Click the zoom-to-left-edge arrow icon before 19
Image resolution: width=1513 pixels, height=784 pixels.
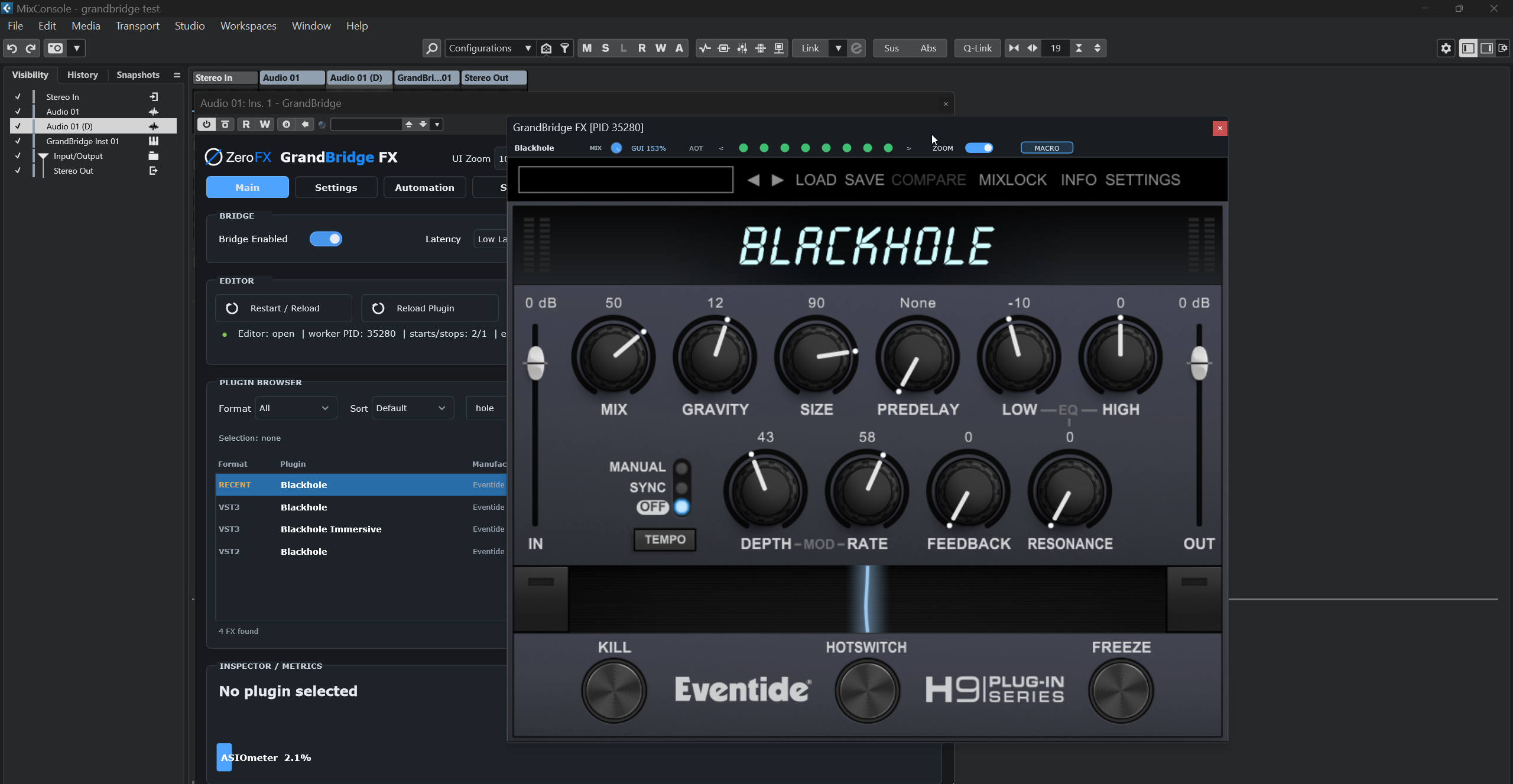[x=1014, y=48]
